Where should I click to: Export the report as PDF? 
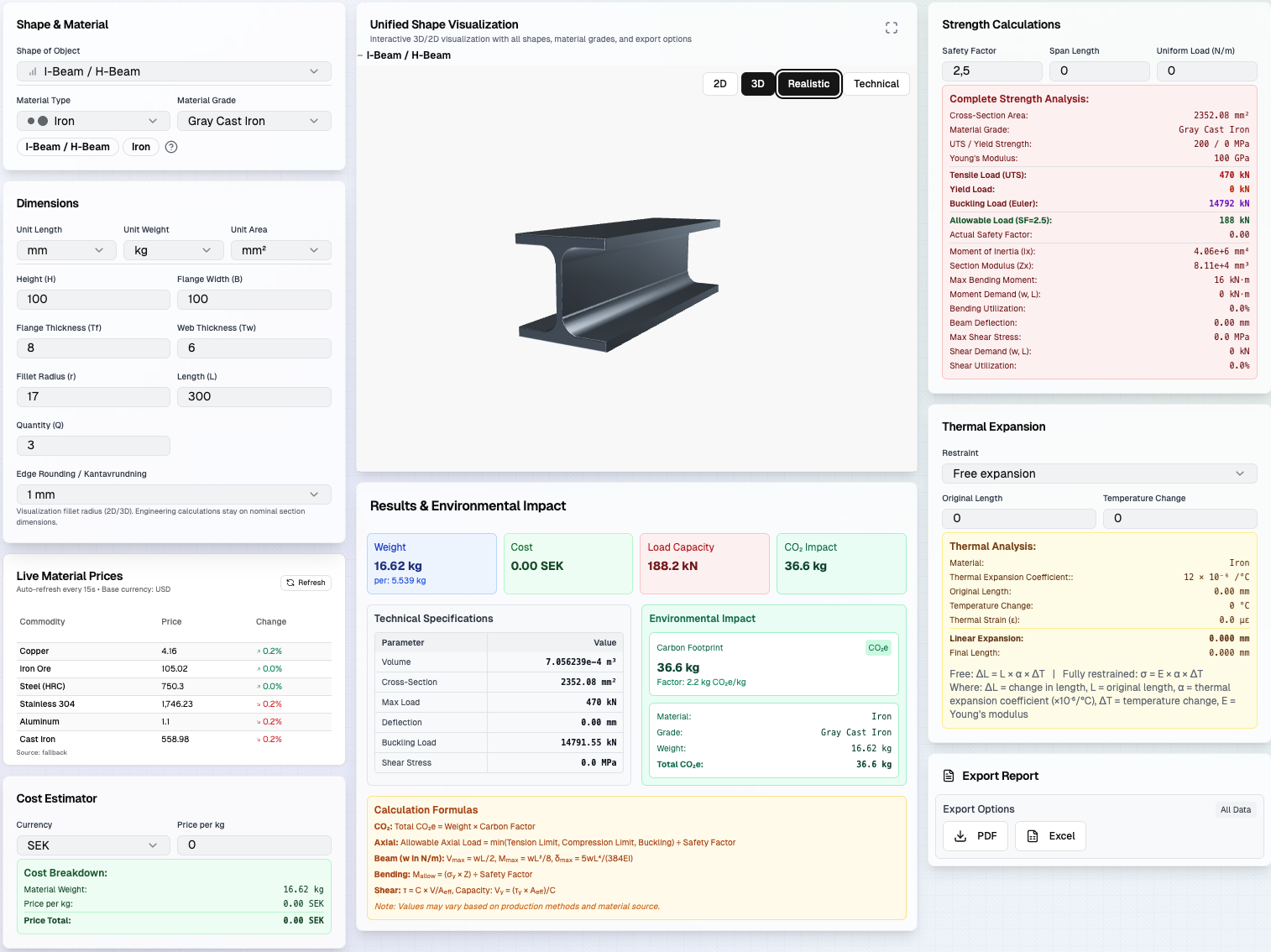tap(975, 836)
